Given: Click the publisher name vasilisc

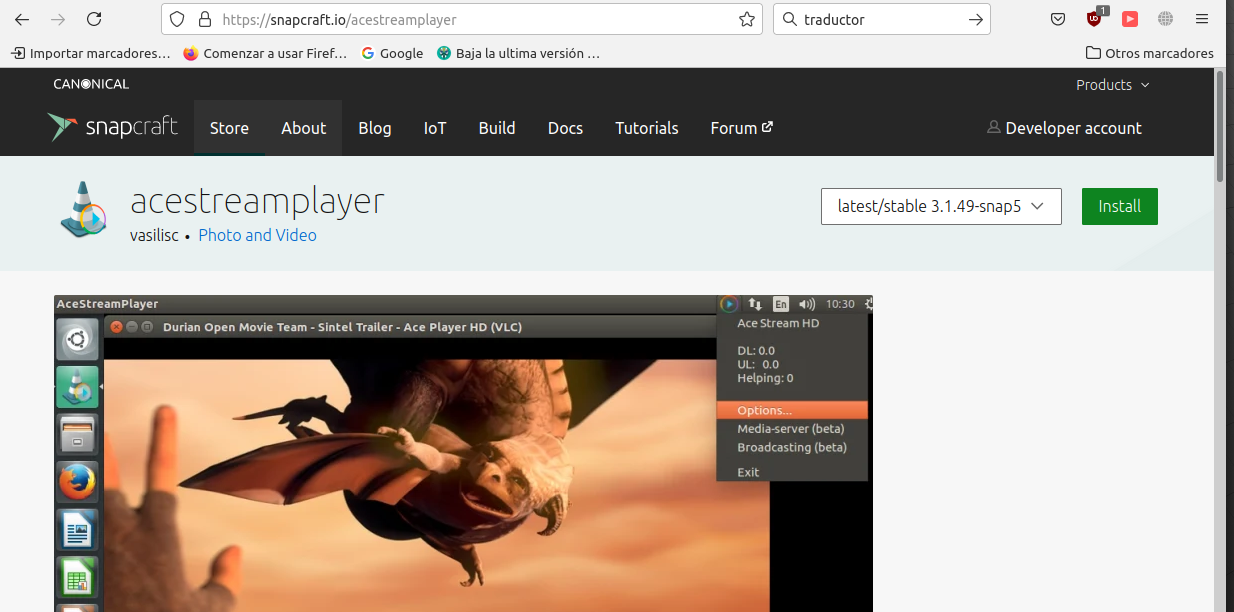Looking at the screenshot, I should 154,235.
